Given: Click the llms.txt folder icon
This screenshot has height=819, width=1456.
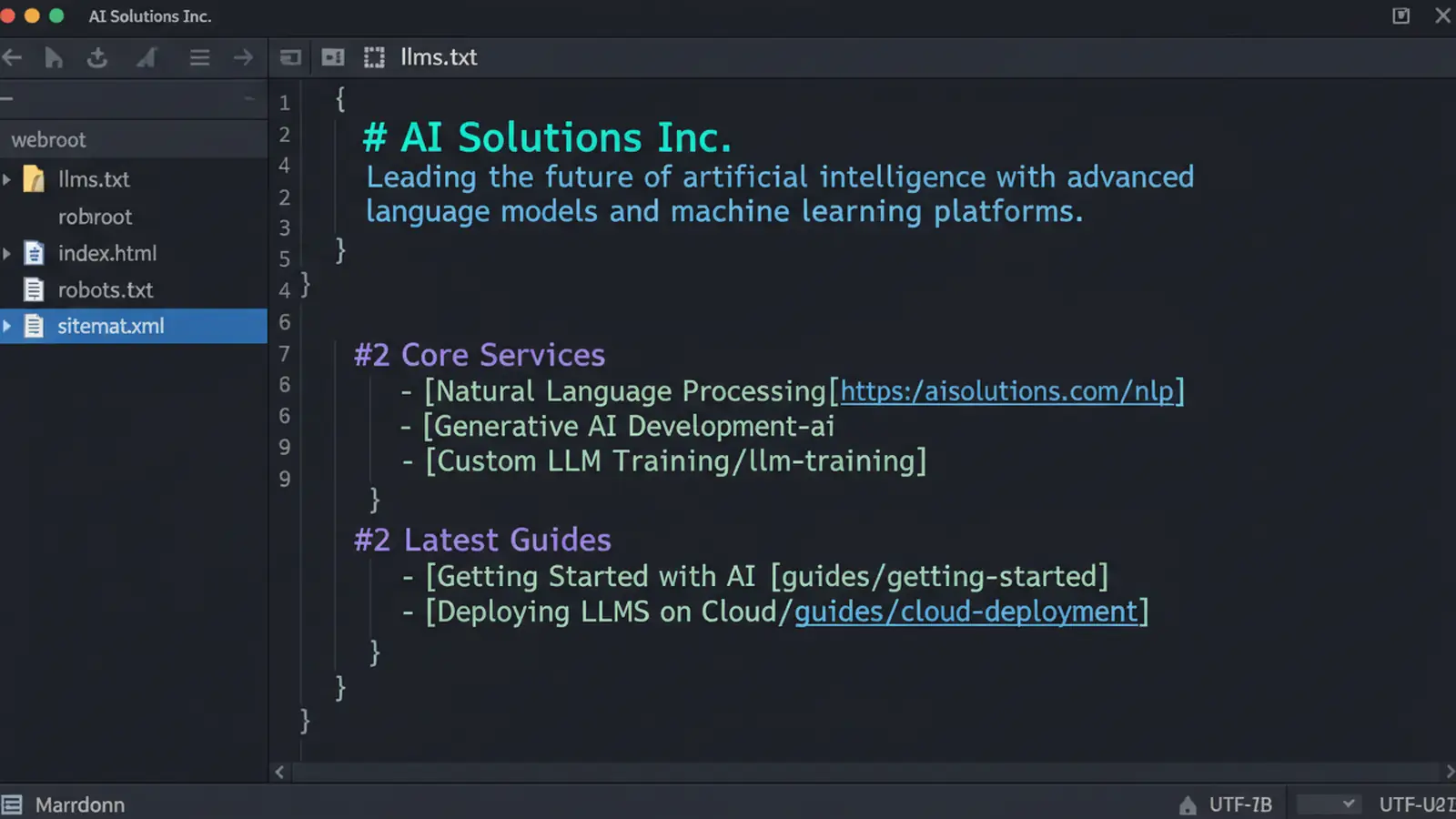Looking at the screenshot, I should 34,179.
